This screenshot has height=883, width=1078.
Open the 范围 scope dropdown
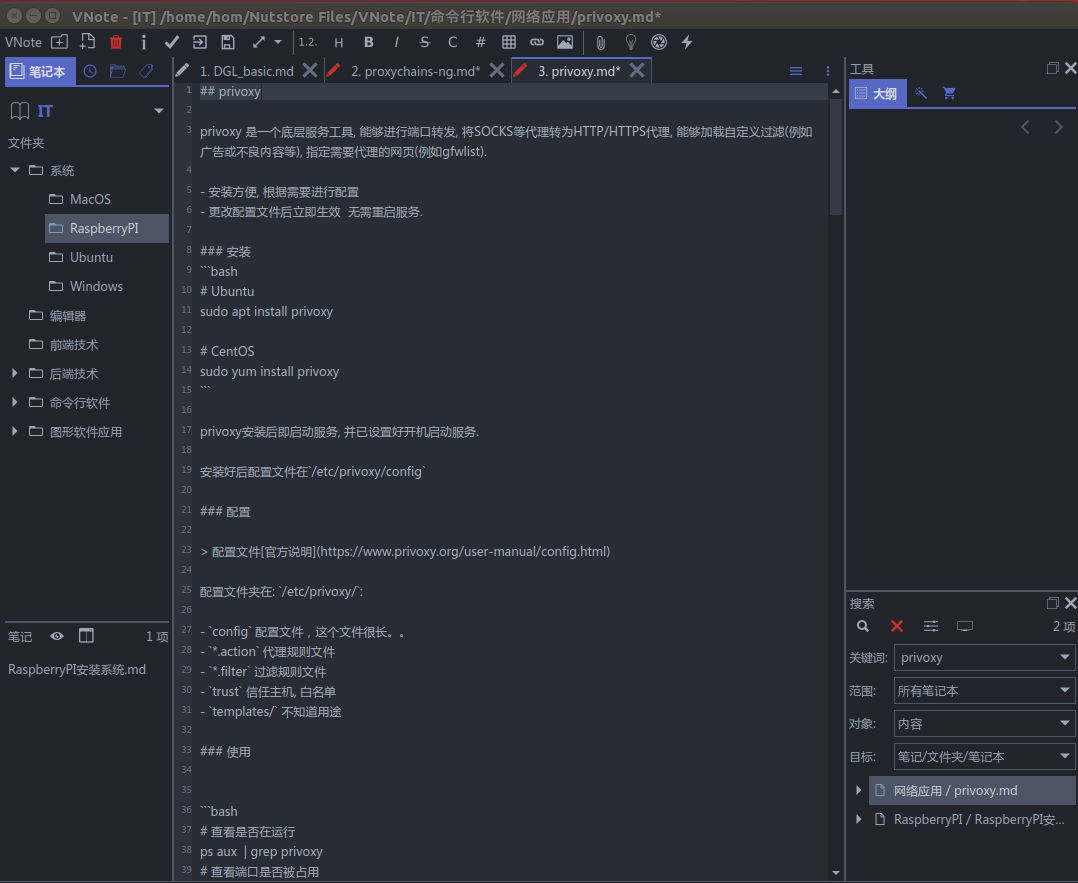984,690
